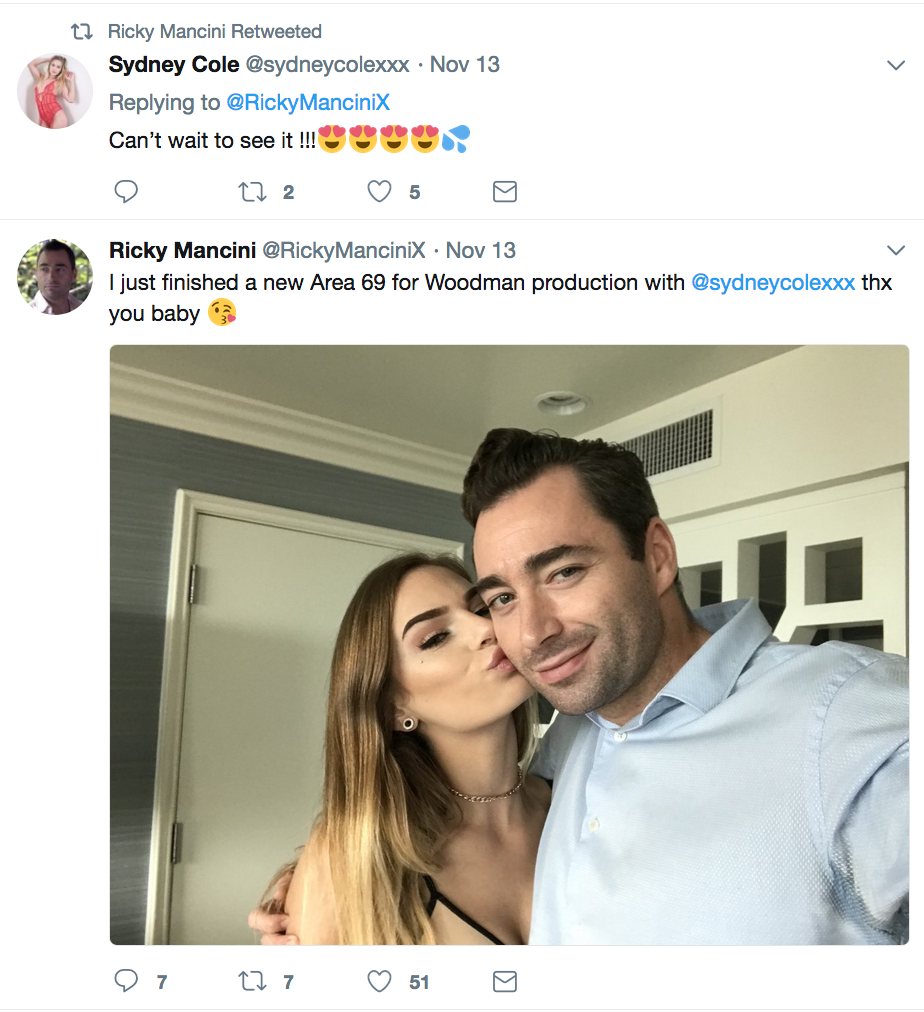Send top reply via direct message envelope
The width and height of the screenshot is (924, 1012).
(505, 191)
